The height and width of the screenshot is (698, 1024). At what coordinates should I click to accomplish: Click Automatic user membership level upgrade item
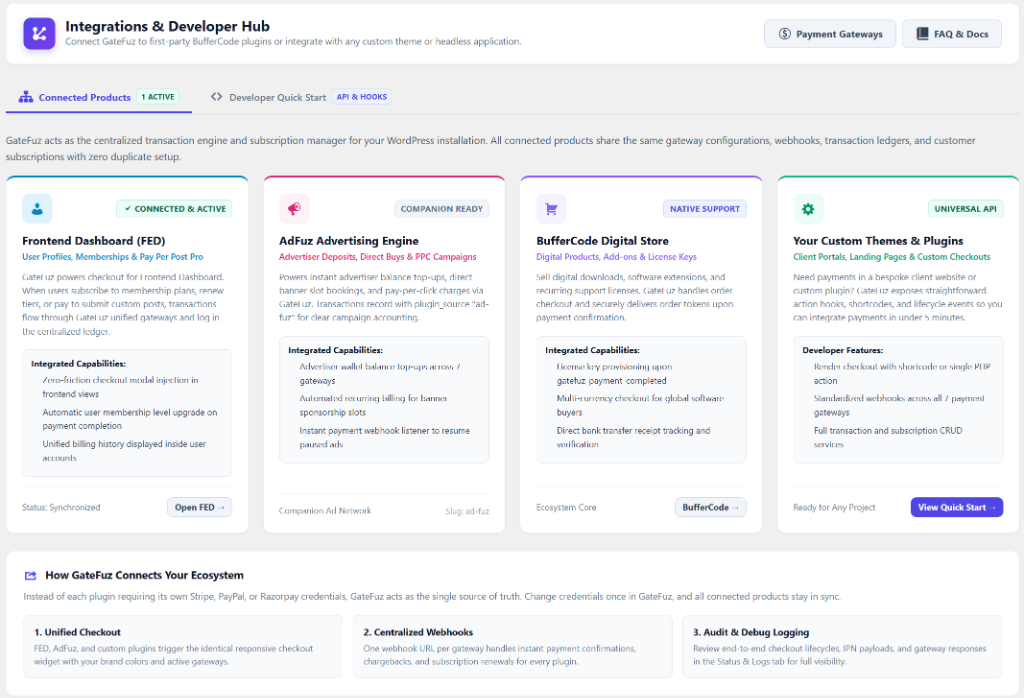pos(129,419)
